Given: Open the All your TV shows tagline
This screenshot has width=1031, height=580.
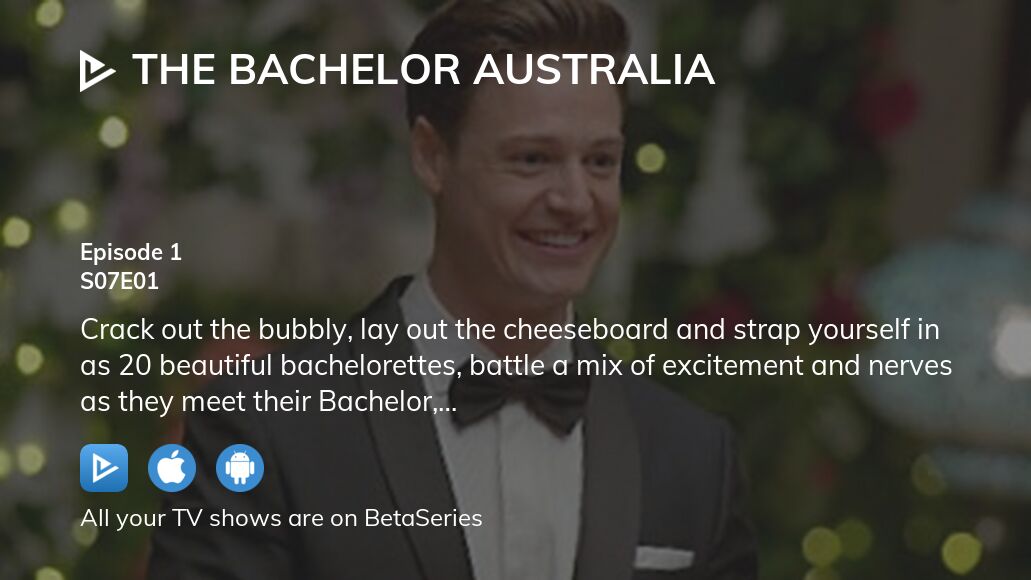Looking at the screenshot, I should (x=281, y=518).
